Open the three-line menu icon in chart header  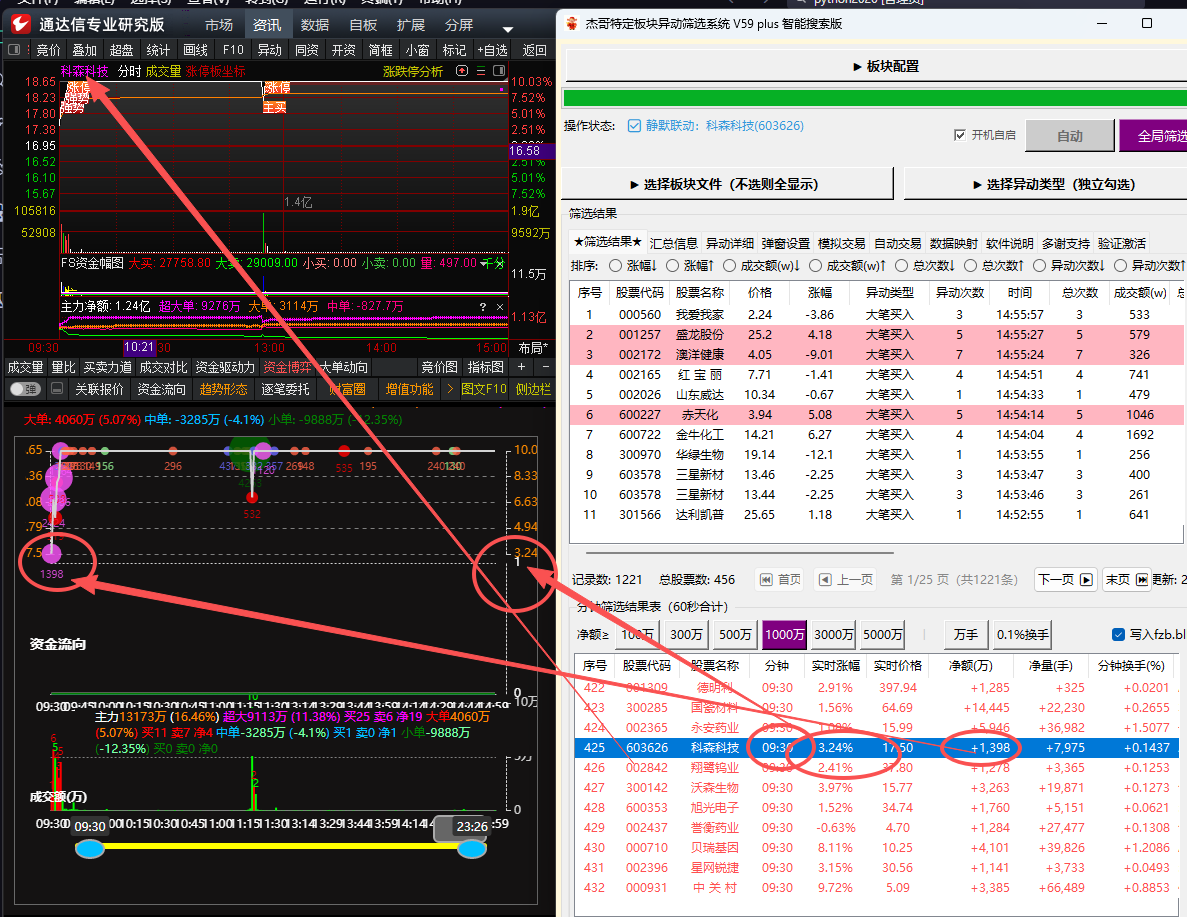[x=481, y=70]
